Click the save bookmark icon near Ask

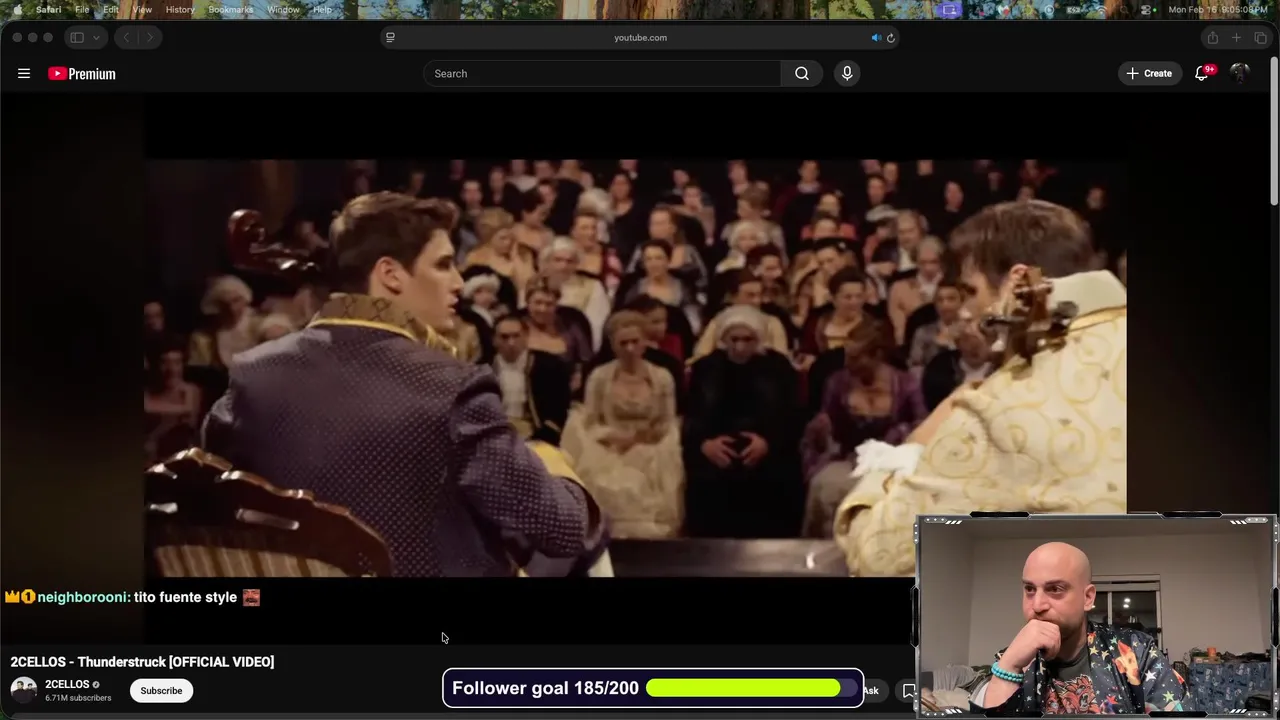click(908, 690)
